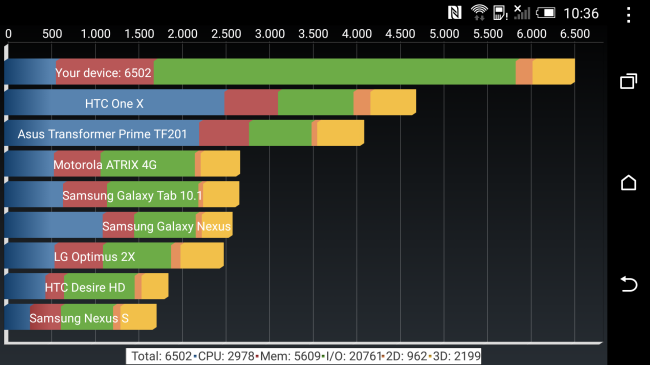Viewport: 650px width, 365px height.
Task: Tap the 10:36 clock
Action: 581,13
